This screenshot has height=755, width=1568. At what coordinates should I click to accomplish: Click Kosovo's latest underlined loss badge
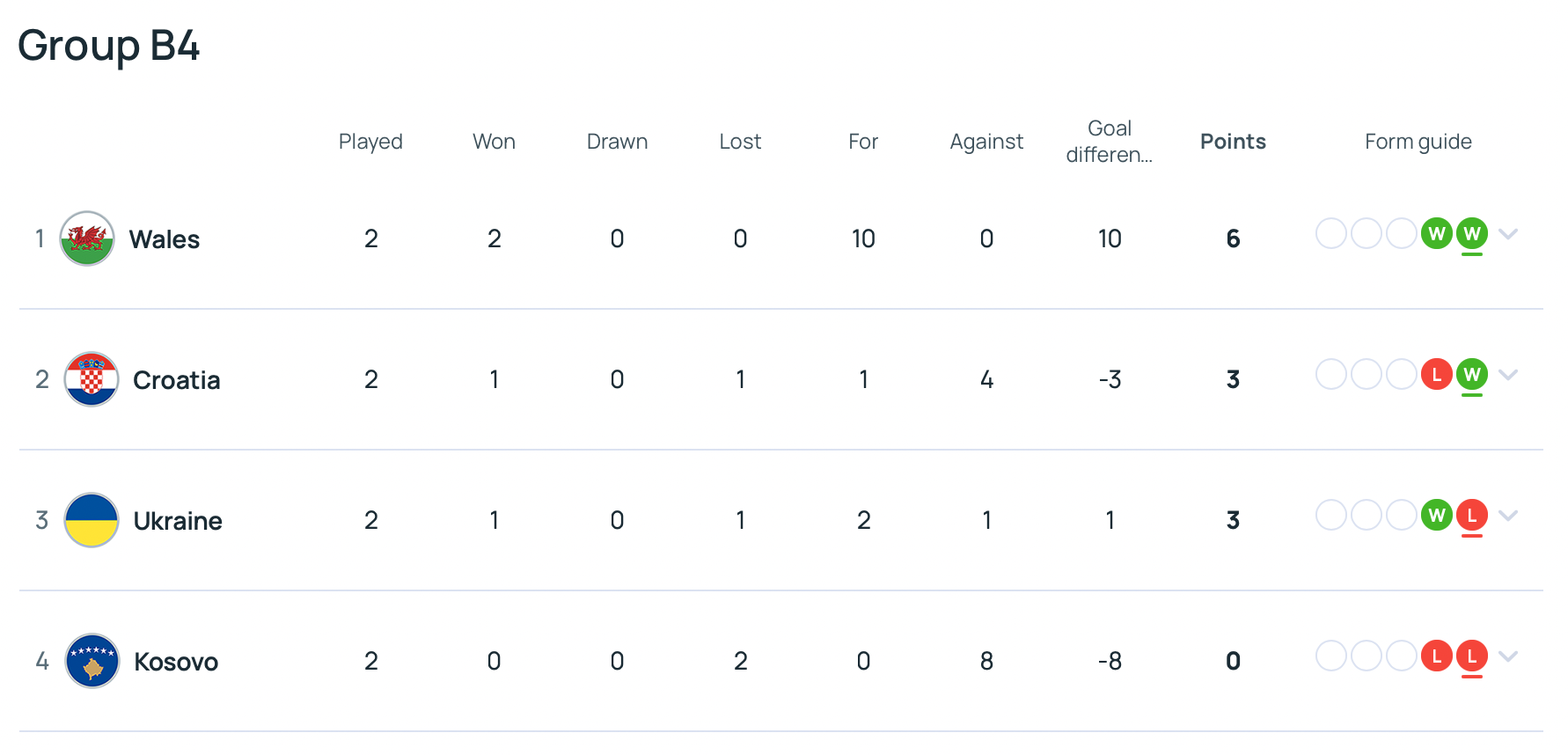[1471, 656]
